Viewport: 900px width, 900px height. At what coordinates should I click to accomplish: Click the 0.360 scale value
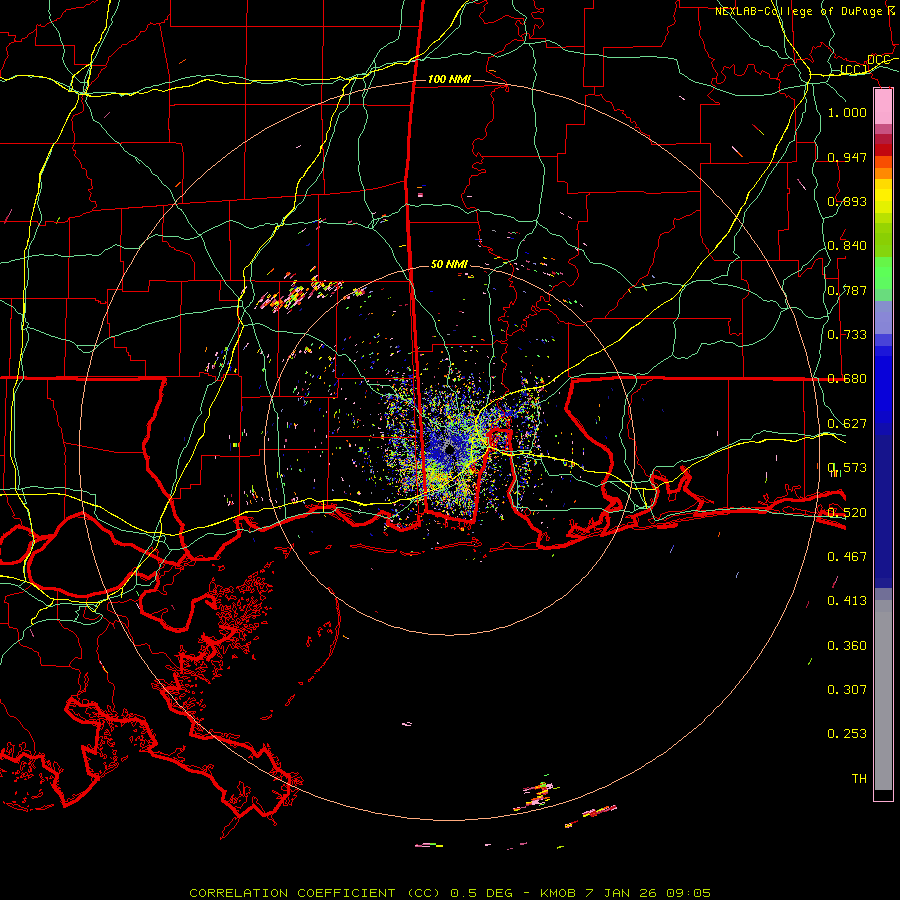coord(847,646)
